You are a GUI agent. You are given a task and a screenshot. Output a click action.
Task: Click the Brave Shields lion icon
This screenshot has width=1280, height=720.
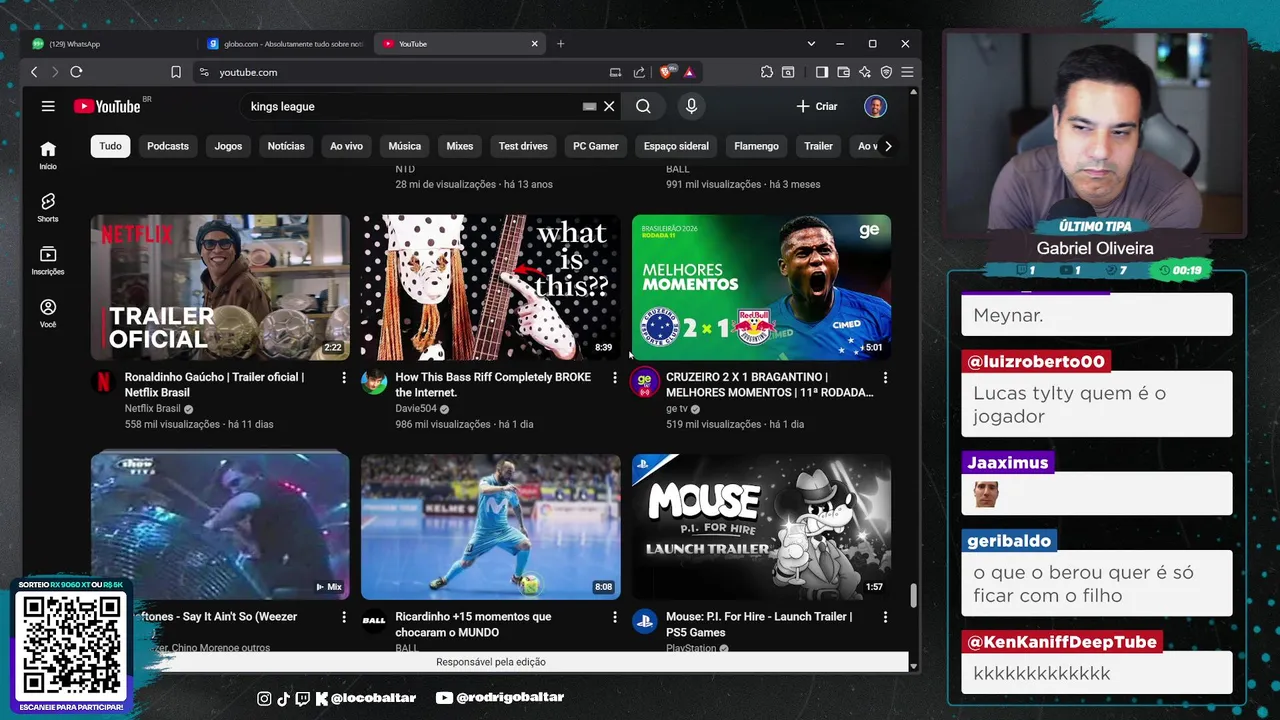[x=666, y=72]
